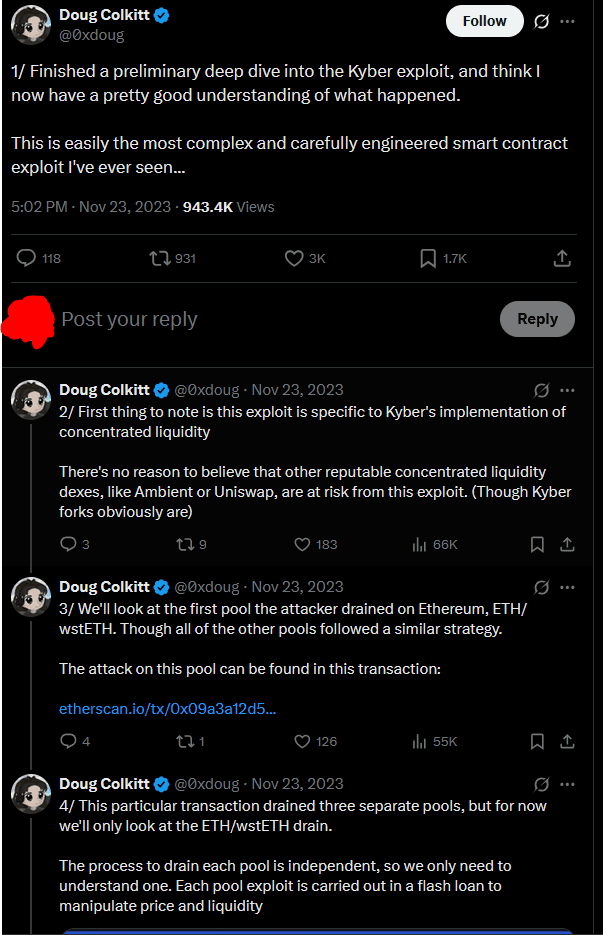Click the reply icon on the main post
The image size is (603, 935).
pos(27,258)
